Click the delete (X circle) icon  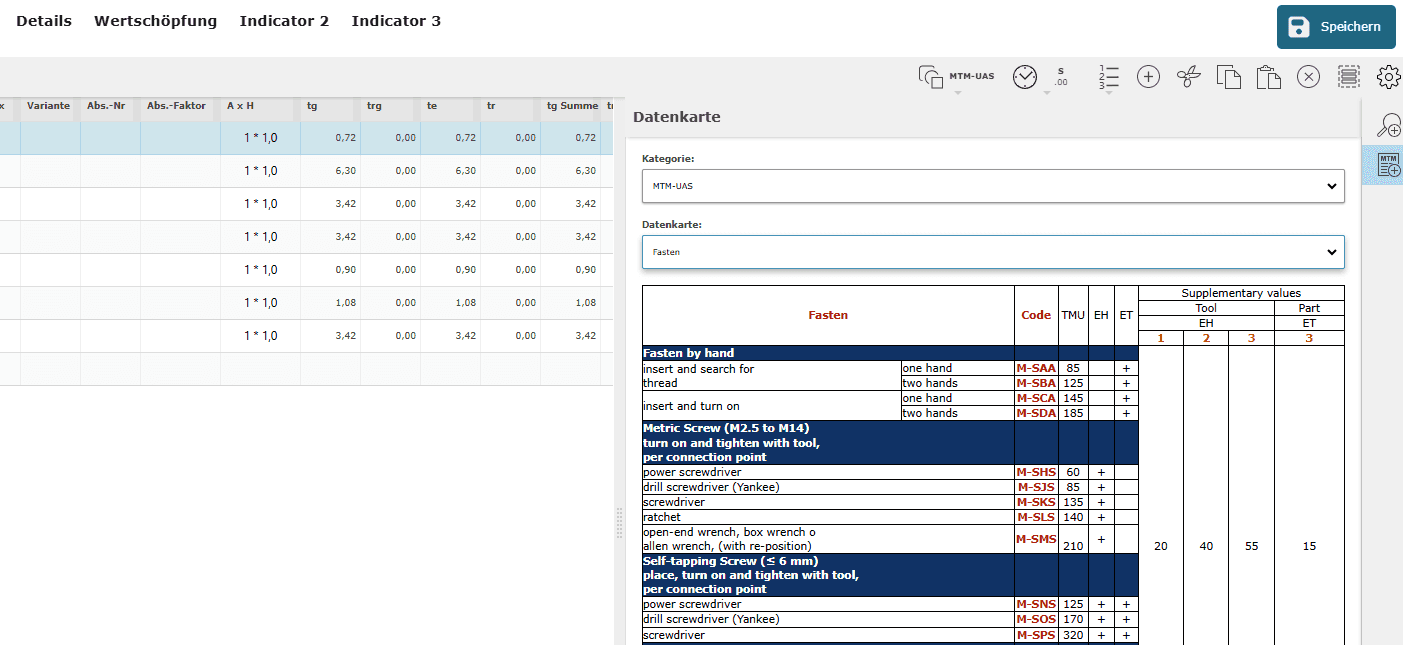click(1308, 77)
